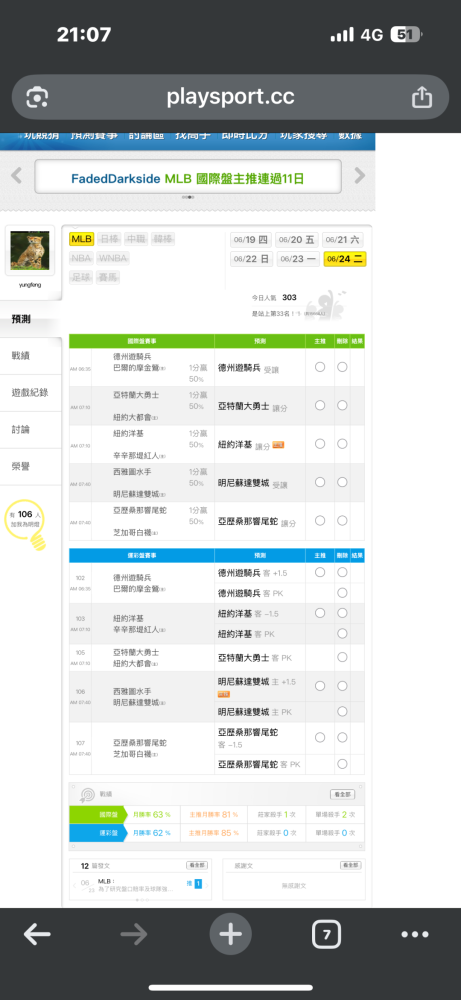Open Google Lens camera icon in address bar
The width and height of the screenshot is (461, 1000).
click(x=38, y=97)
